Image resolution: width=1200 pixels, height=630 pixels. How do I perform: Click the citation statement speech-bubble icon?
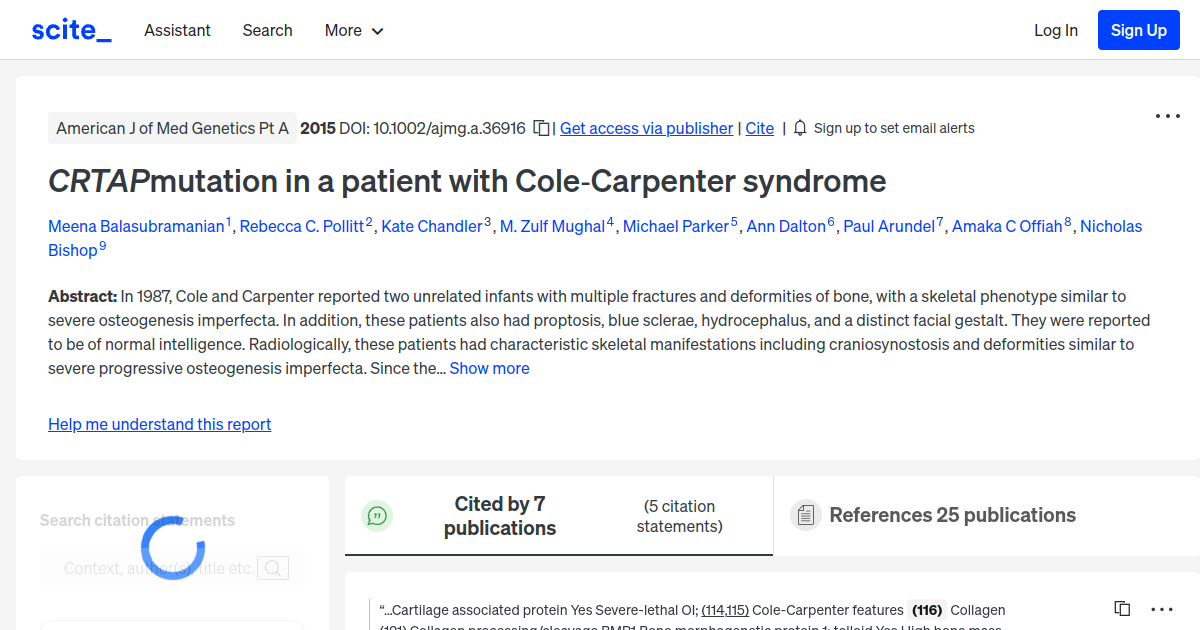[x=377, y=515]
